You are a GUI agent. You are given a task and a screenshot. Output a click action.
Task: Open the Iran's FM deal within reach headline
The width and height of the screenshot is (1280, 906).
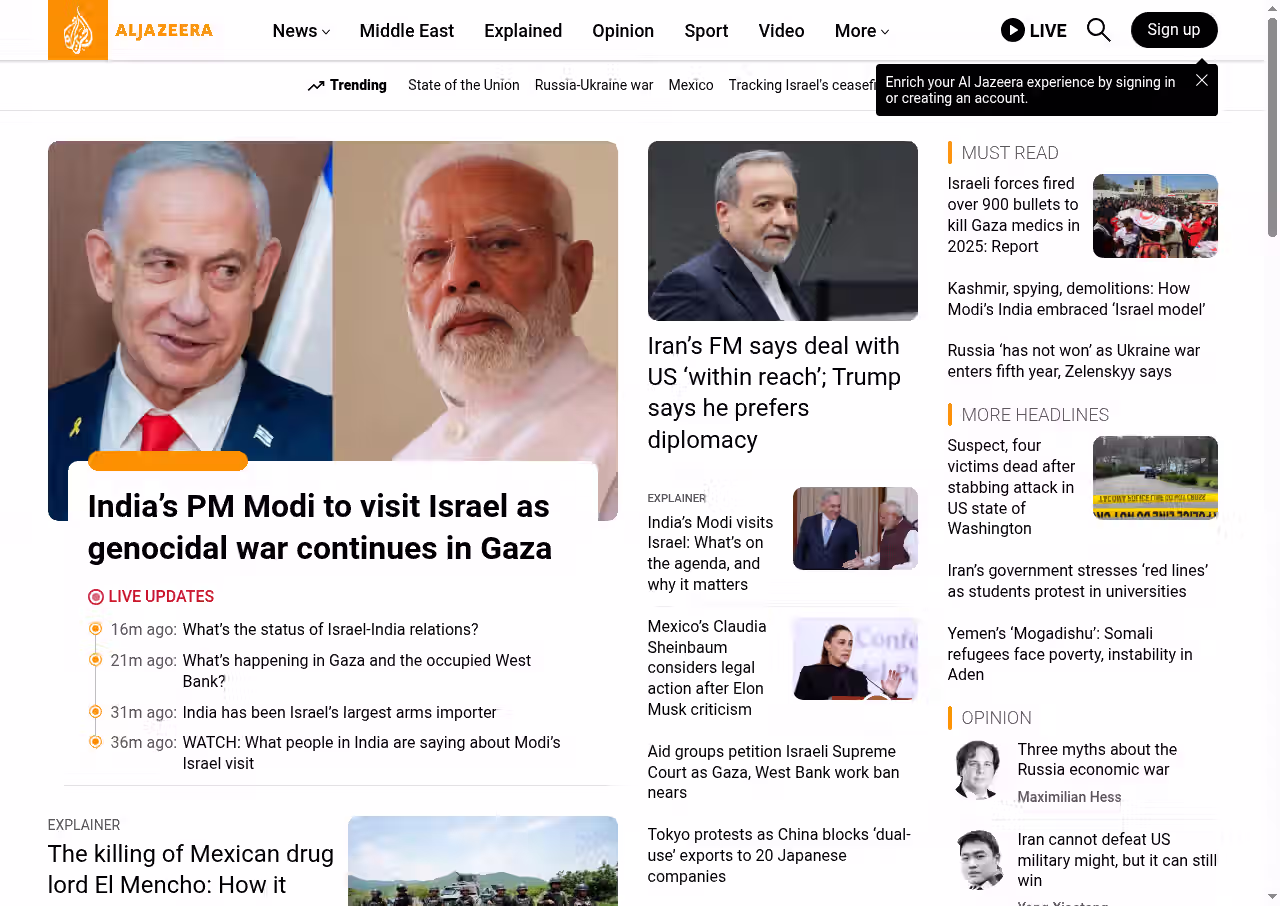click(774, 392)
